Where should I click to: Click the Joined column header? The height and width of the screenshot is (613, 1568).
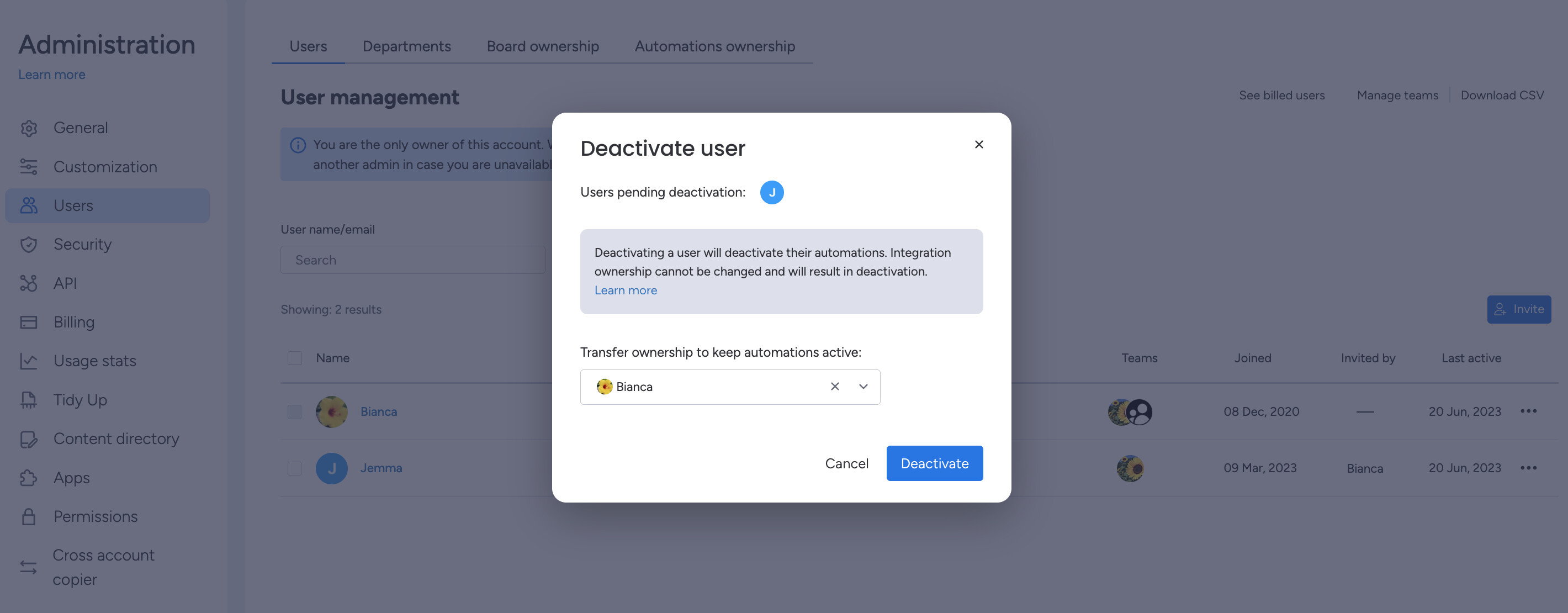[1253, 358]
